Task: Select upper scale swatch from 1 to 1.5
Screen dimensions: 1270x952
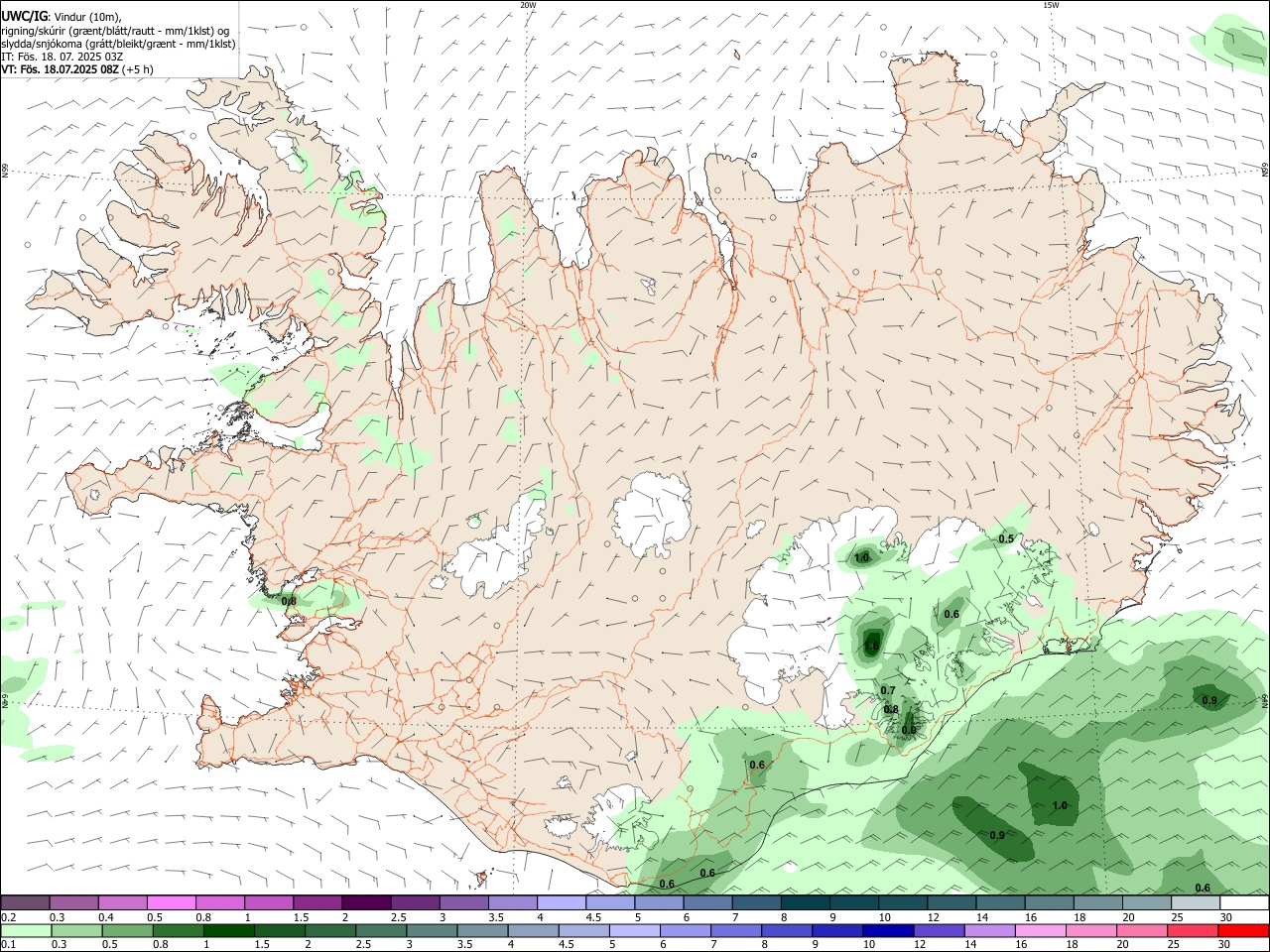Action: point(269,902)
